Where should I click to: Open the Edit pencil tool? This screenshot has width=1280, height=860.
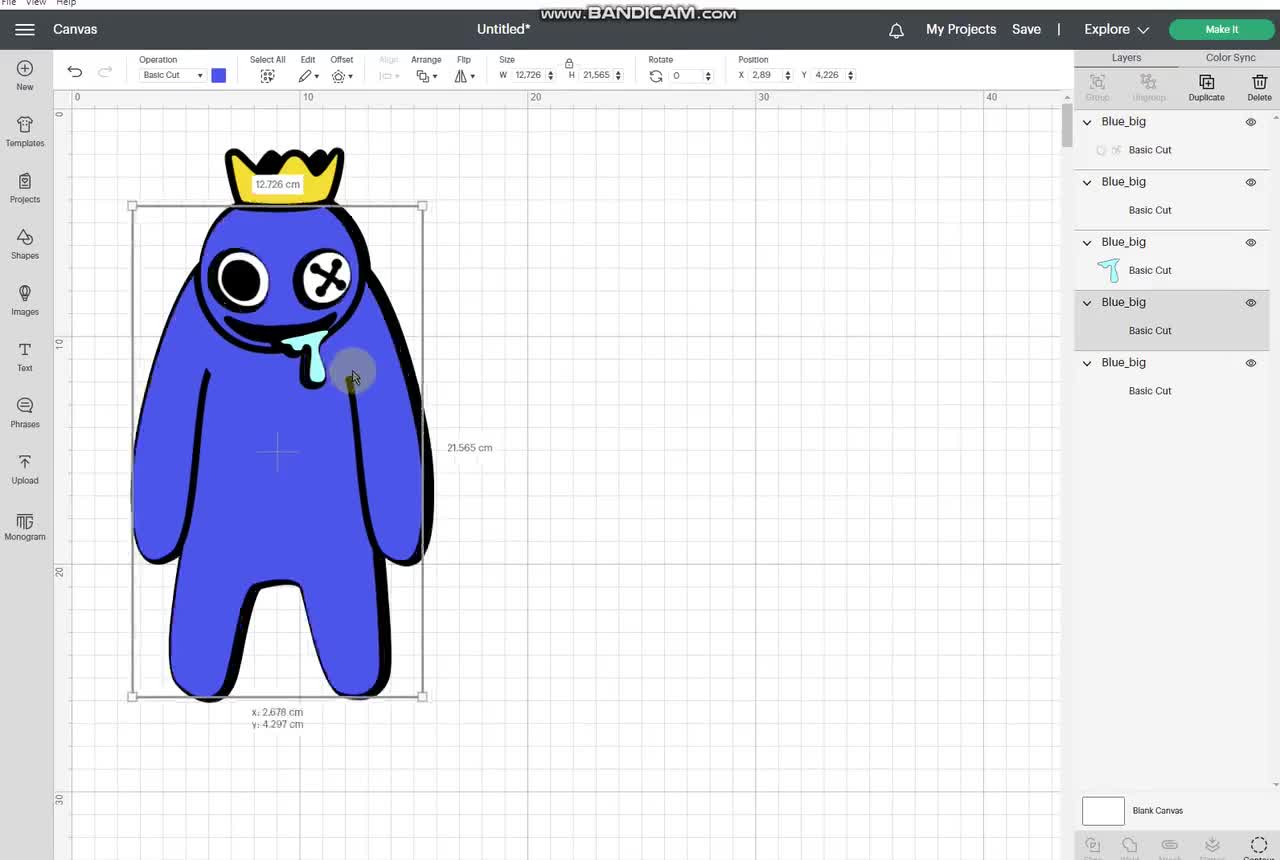(x=306, y=76)
